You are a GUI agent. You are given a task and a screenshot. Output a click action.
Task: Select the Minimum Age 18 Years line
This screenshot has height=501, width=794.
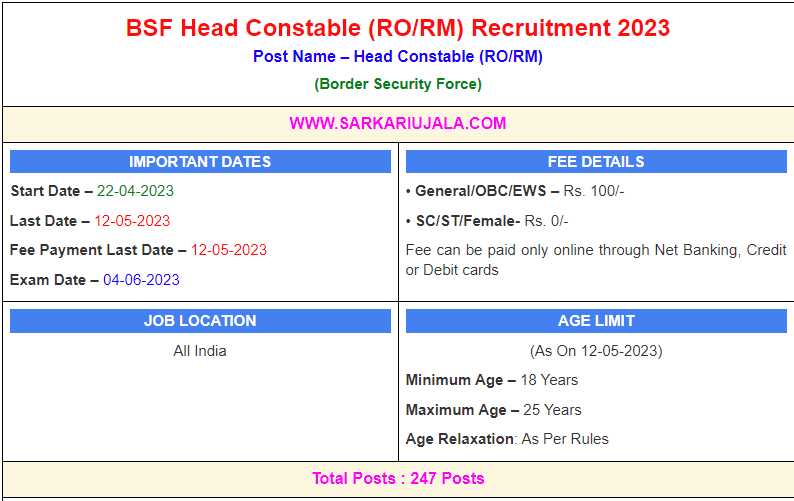(492, 380)
